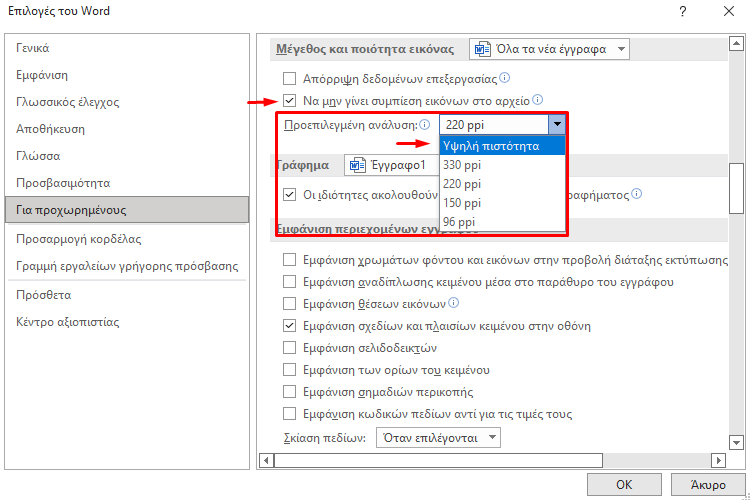This screenshot has width=750, height=500.
Task: Tick Εμφάνιση θέσεων εικόνων checkbox
Action: pos(289,303)
